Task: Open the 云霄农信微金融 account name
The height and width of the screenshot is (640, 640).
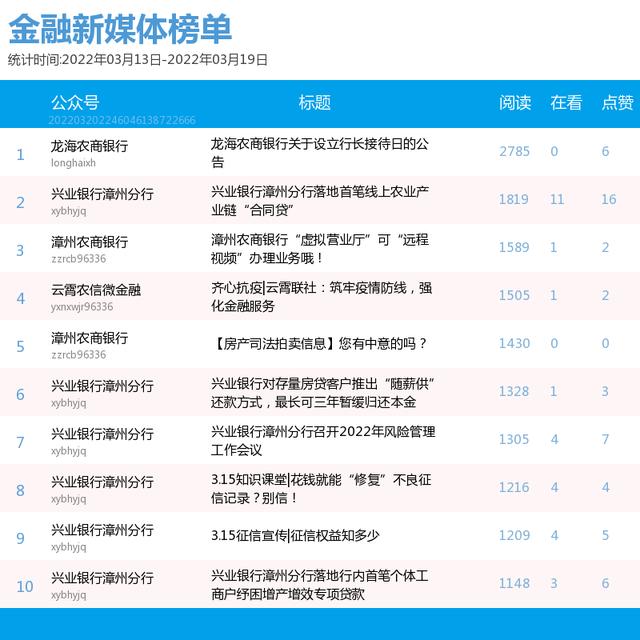Action: (96, 290)
